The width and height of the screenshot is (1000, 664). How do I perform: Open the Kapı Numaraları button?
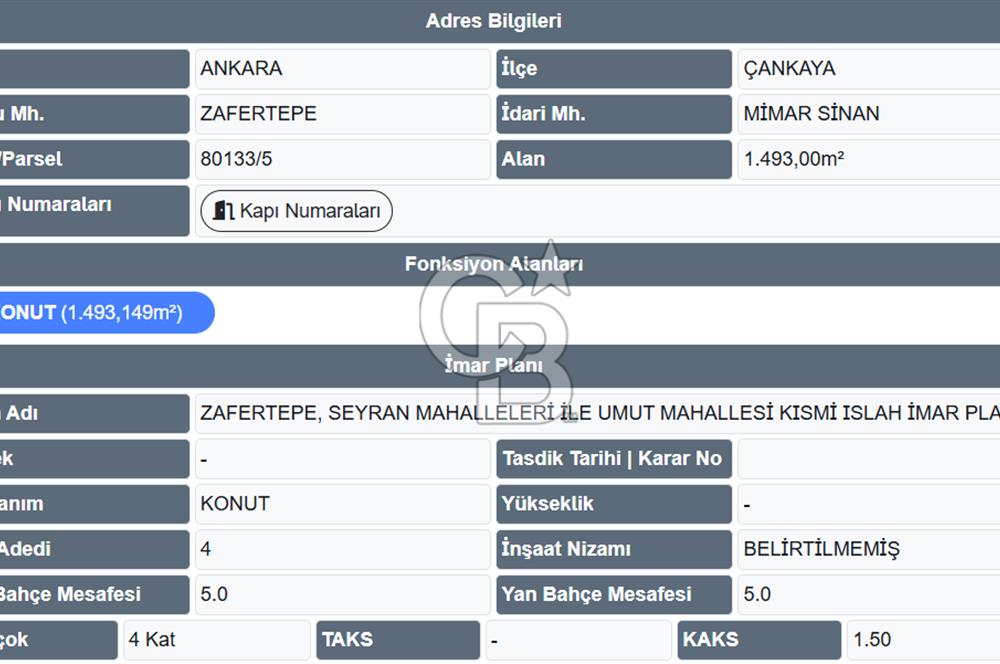click(295, 211)
